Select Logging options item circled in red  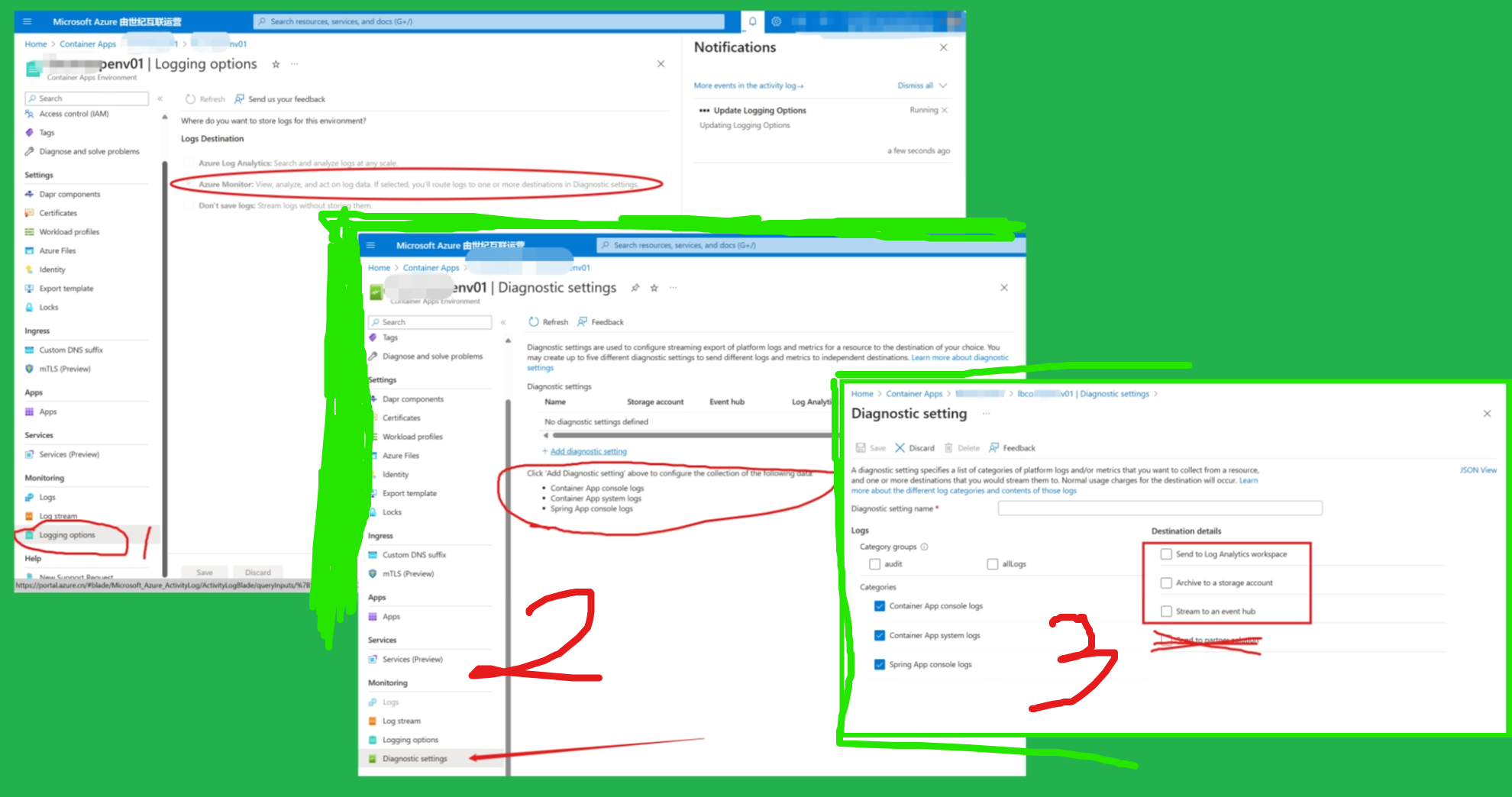(67, 535)
